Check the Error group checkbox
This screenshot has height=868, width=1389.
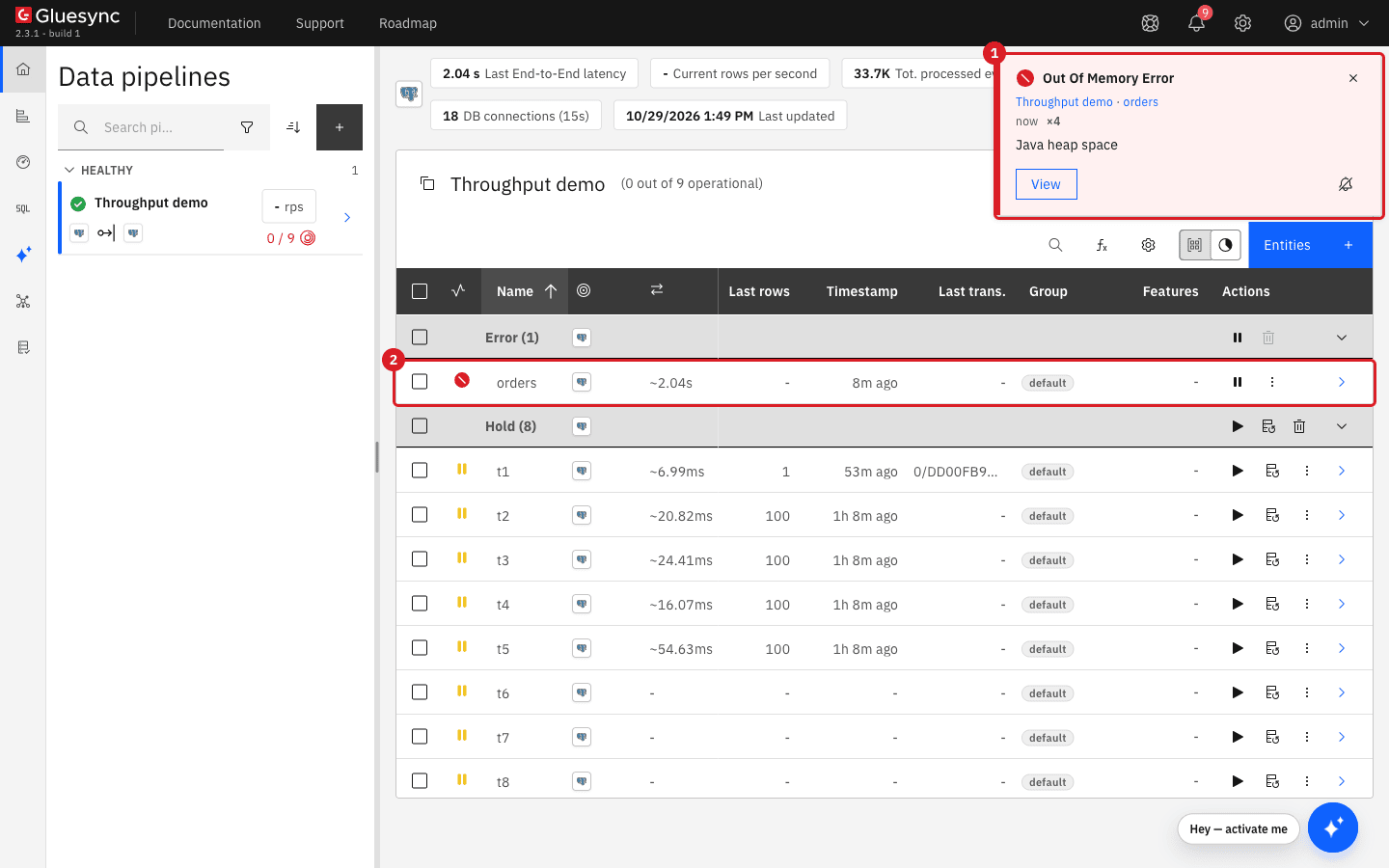420,338
